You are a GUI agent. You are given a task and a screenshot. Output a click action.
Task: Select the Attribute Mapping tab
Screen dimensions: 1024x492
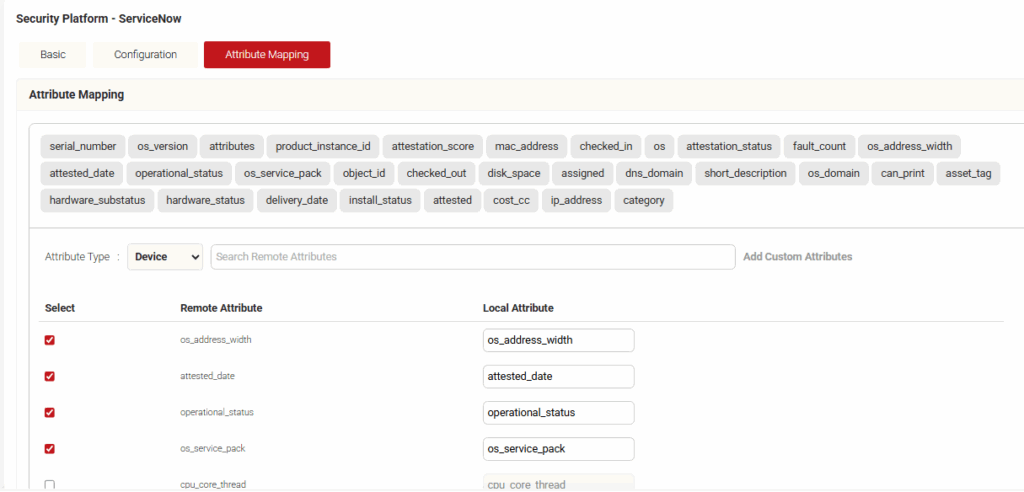point(267,55)
